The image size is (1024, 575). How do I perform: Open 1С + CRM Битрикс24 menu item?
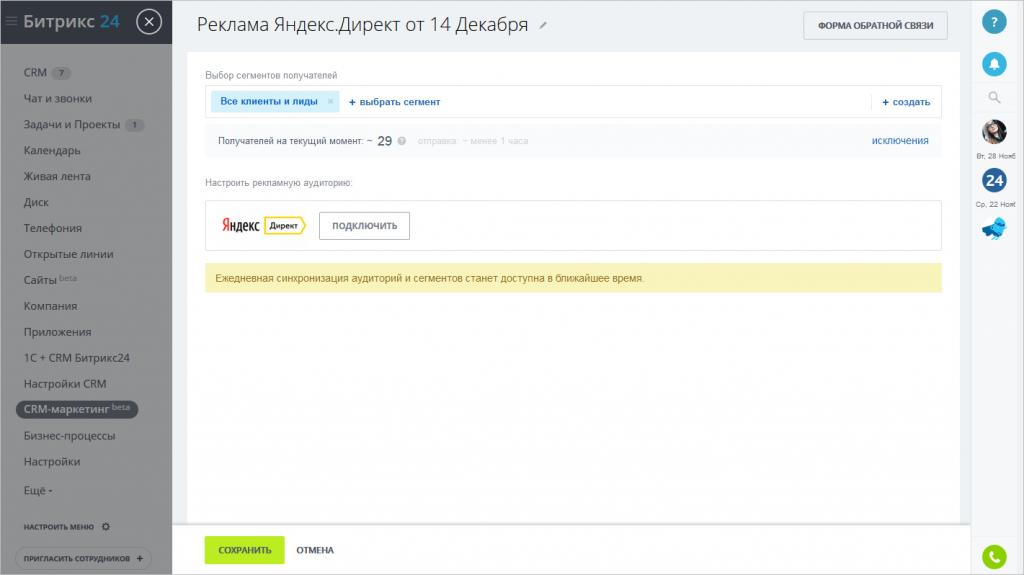76,358
